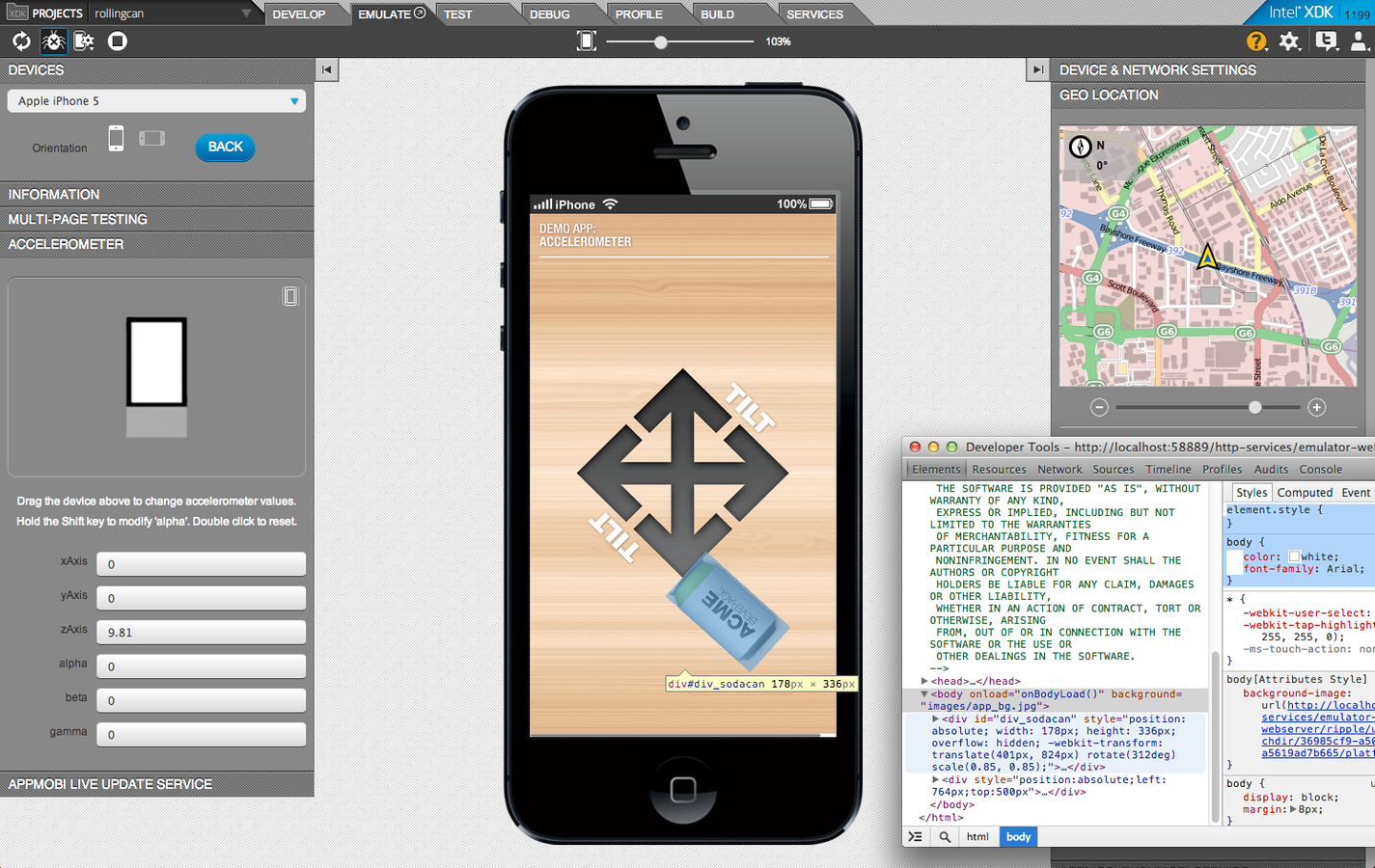Click the xAxis input field
Screen dimensions: 1375x868
click(x=201, y=563)
